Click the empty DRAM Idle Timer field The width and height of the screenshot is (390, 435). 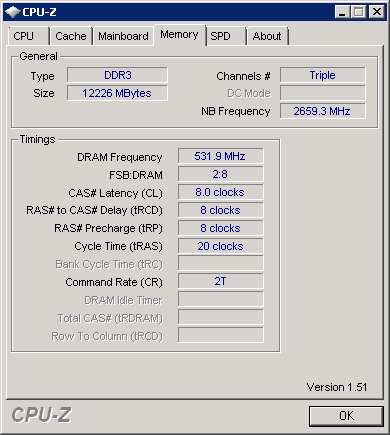[220, 299]
